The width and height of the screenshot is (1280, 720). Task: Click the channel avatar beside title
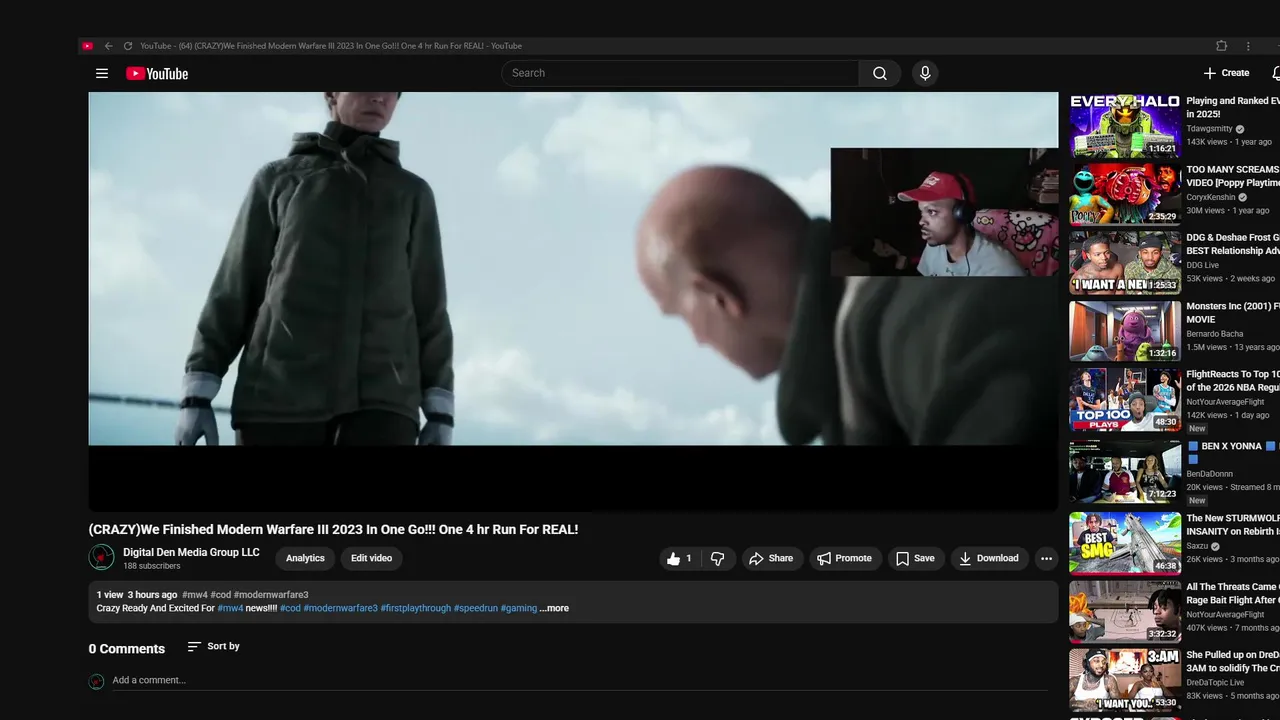point(101,557)
